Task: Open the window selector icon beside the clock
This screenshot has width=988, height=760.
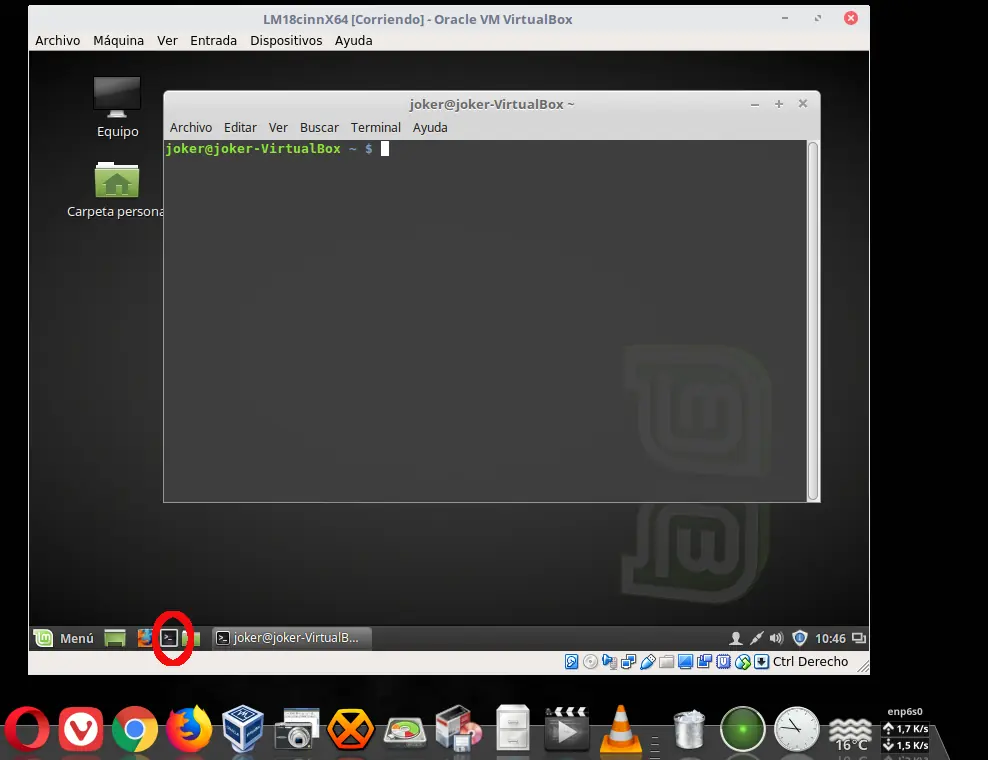Action: (x=859, y=637)
